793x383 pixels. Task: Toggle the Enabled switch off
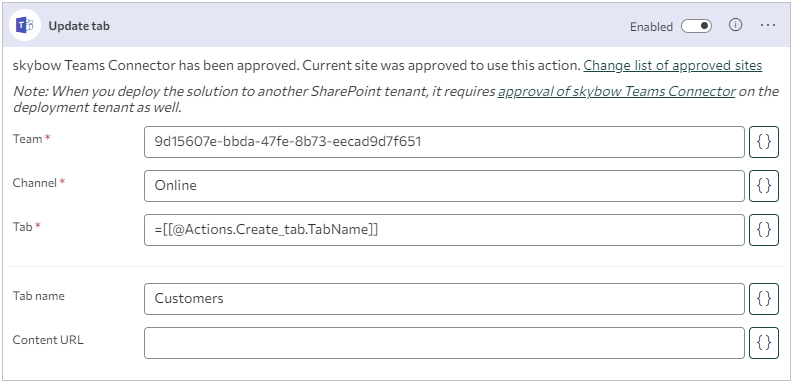tap(696, 26)
